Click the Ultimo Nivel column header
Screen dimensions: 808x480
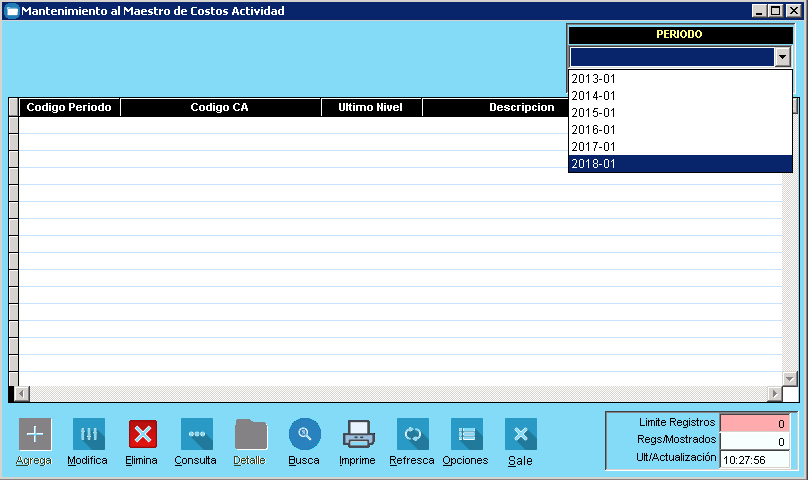[x=371, y=107]
